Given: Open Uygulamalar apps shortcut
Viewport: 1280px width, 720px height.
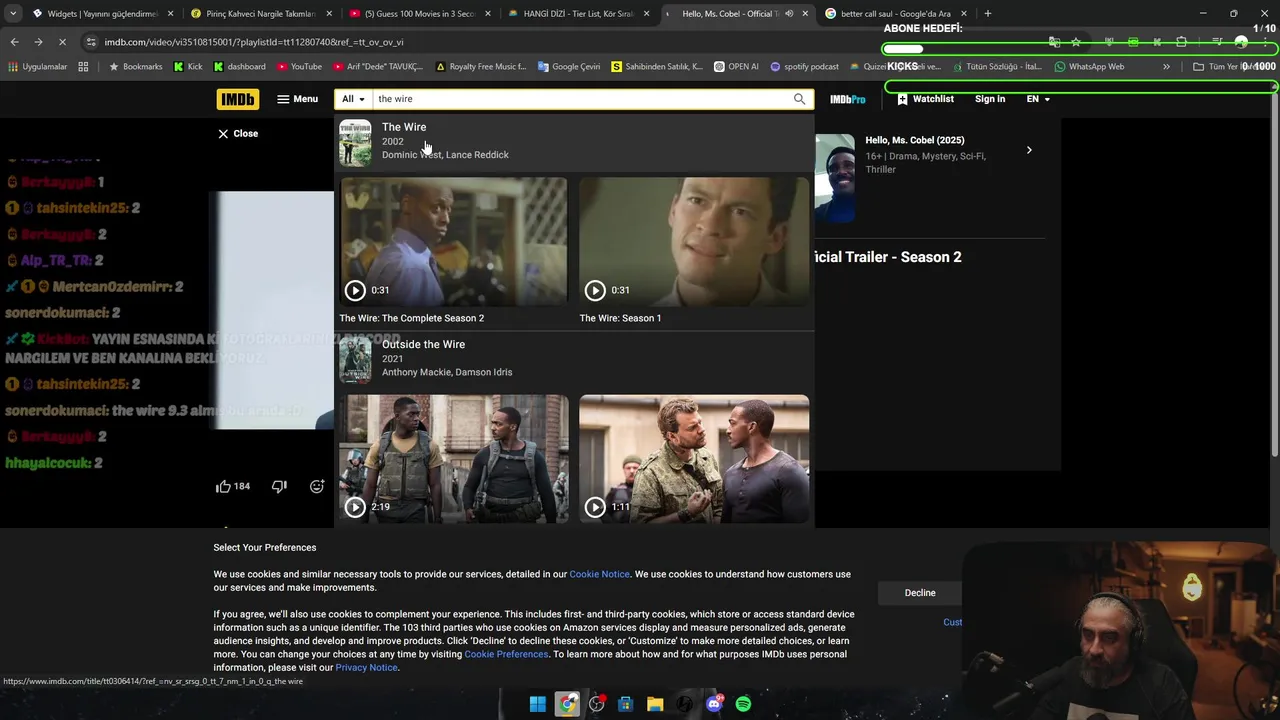Looking at the screenshot, I should click(x=39, y=67).
